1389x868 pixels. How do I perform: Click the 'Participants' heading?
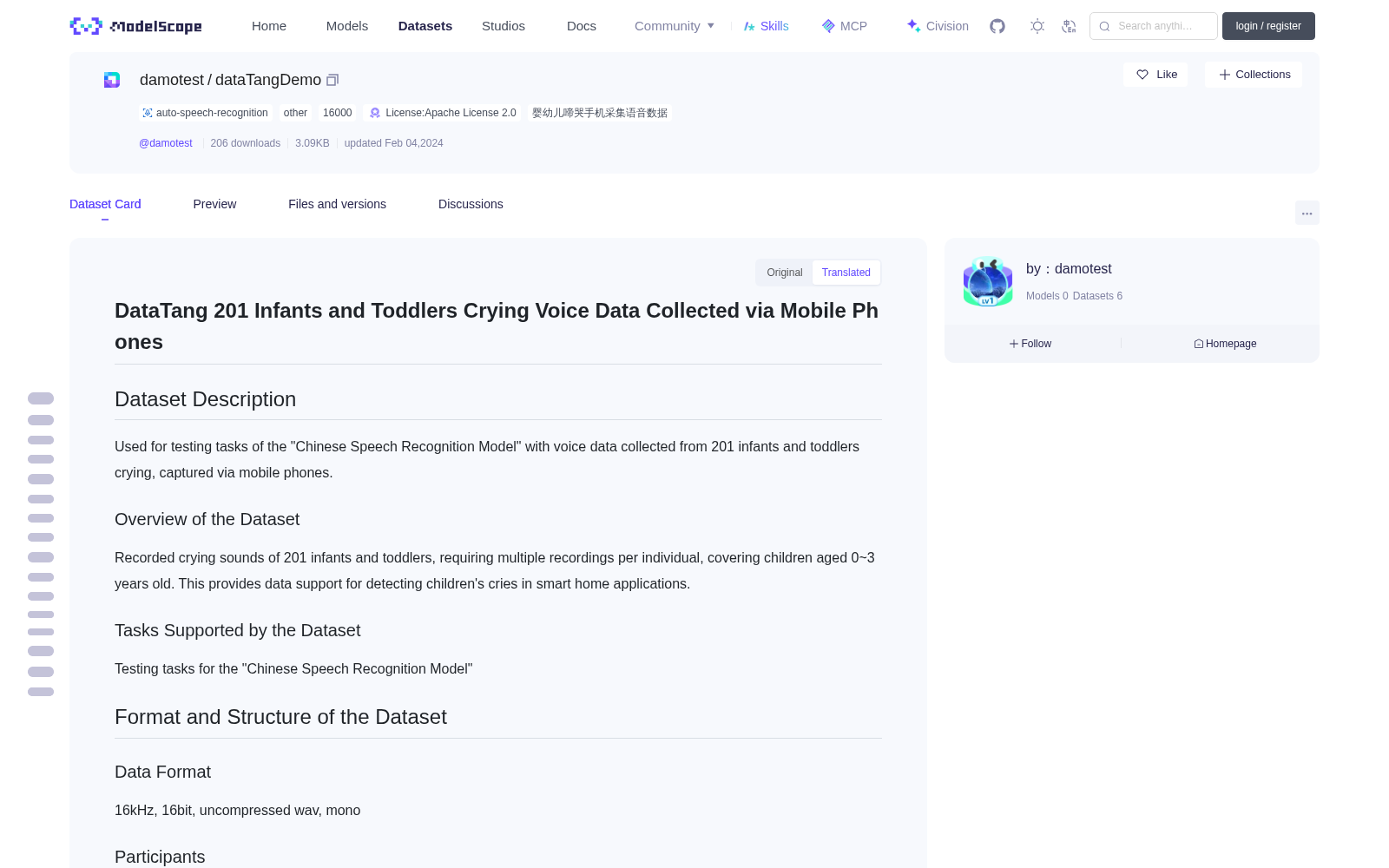160,857
